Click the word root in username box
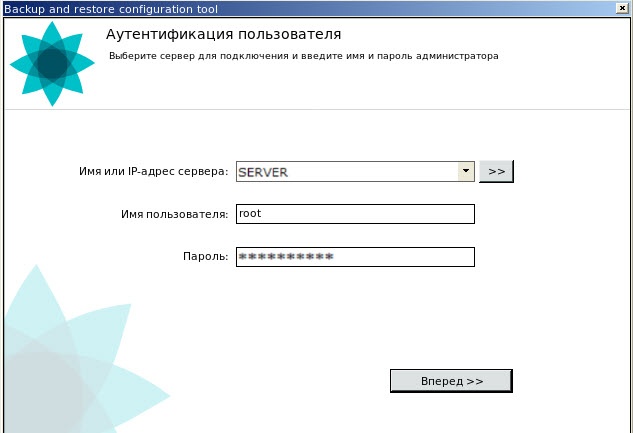Image resolution: width=633 pixels, height=433 pixels. (249, 214)
